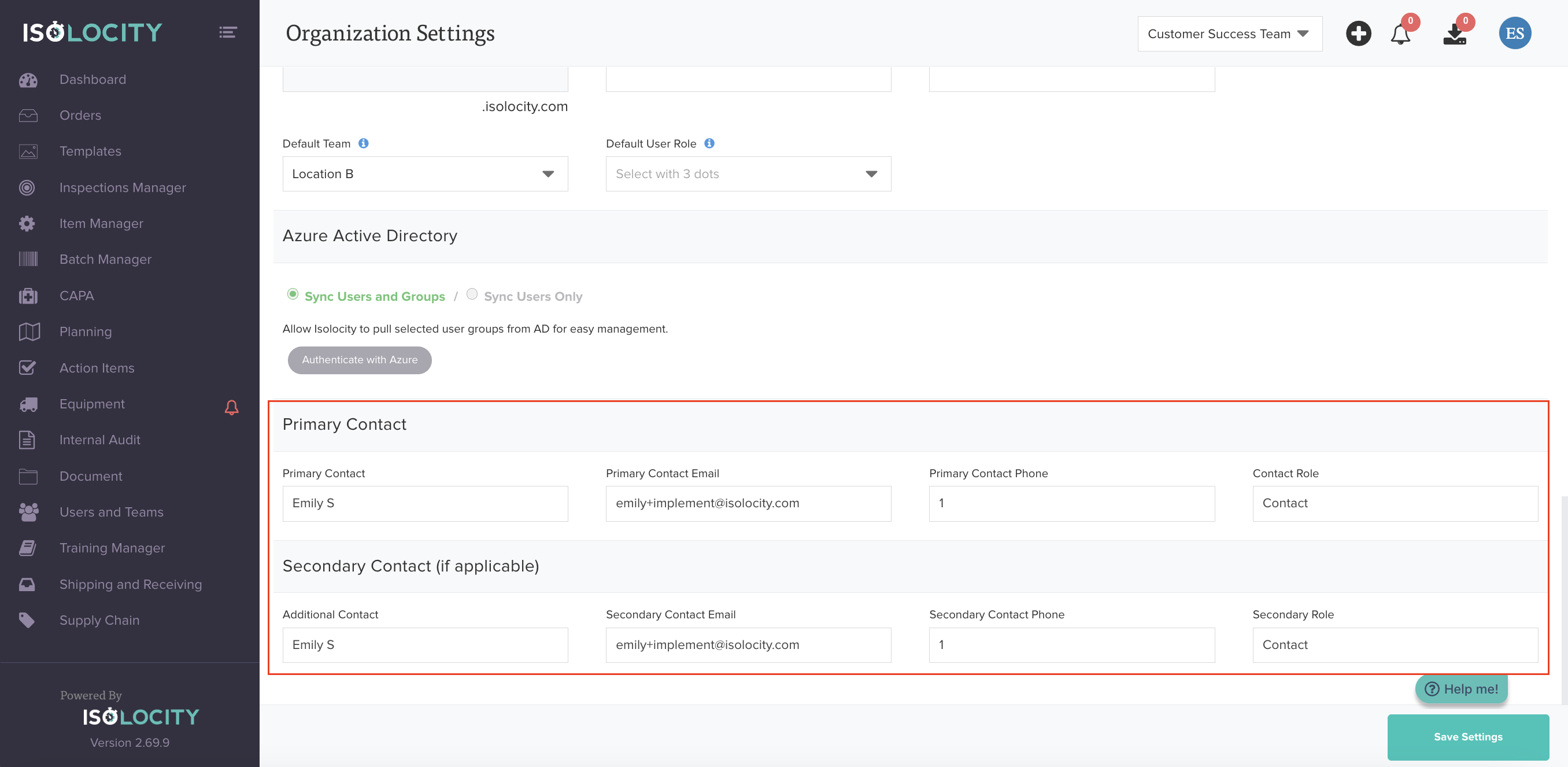Screen dimensions: 1568x767
Task: Click Authenticate with Azure button
Action: [360, 360]
